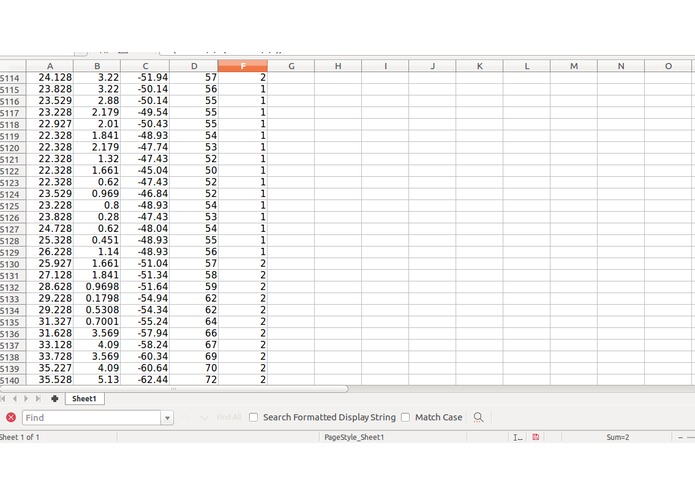This screenshot has height=494, width=695.
Task: Select row 5114 header
Action: (13, 78)
